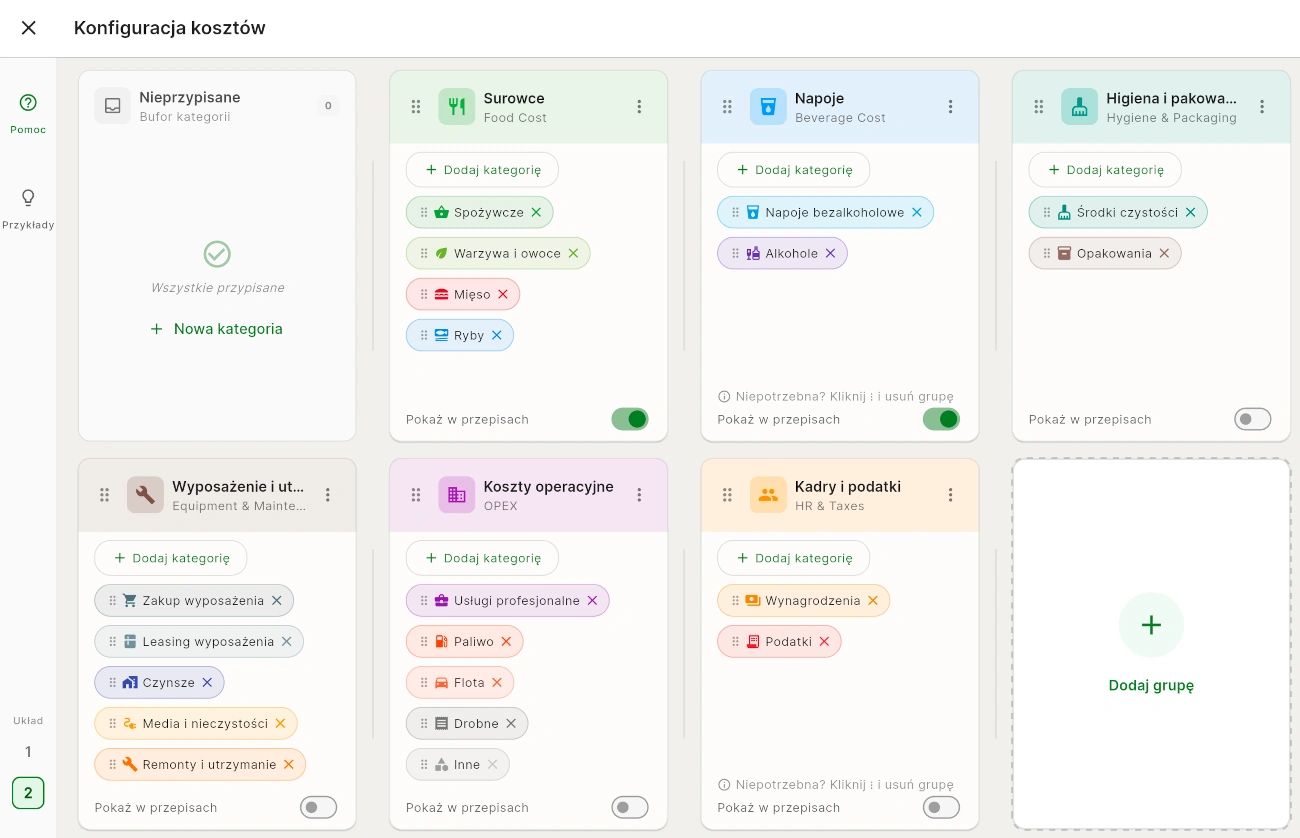Open the three-dot menu for Surowce group

[x=639, y=107]
